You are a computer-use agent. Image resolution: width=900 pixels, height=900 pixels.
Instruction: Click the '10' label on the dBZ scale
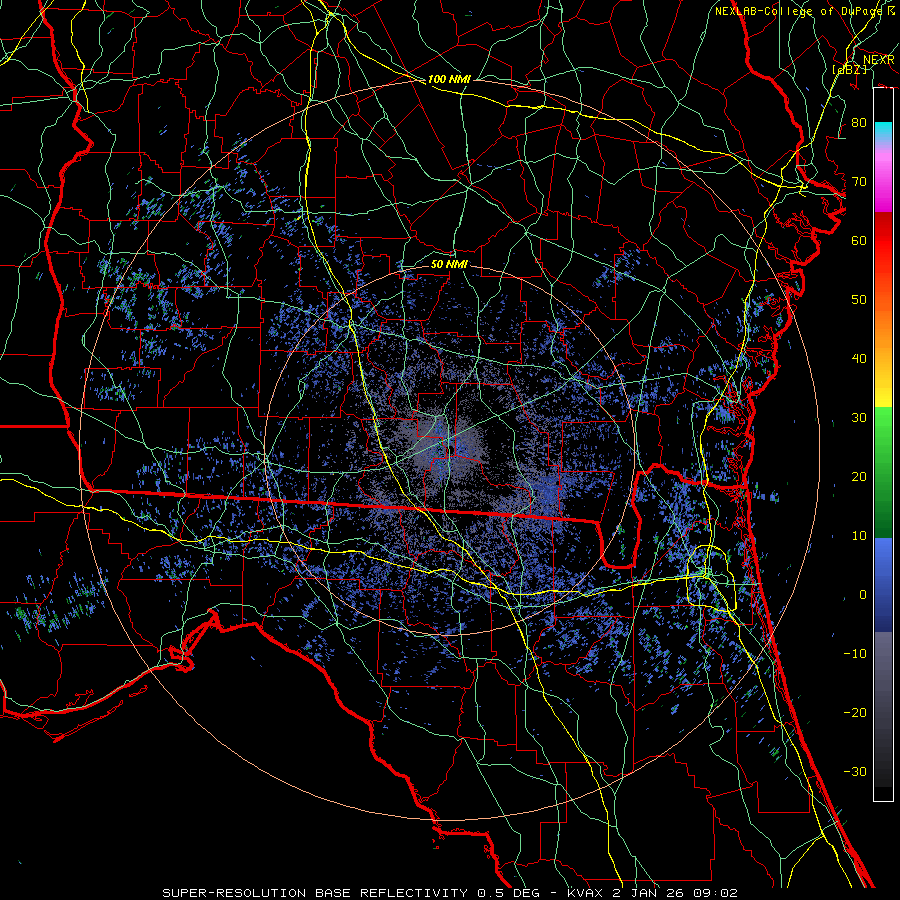click(859, 536)
